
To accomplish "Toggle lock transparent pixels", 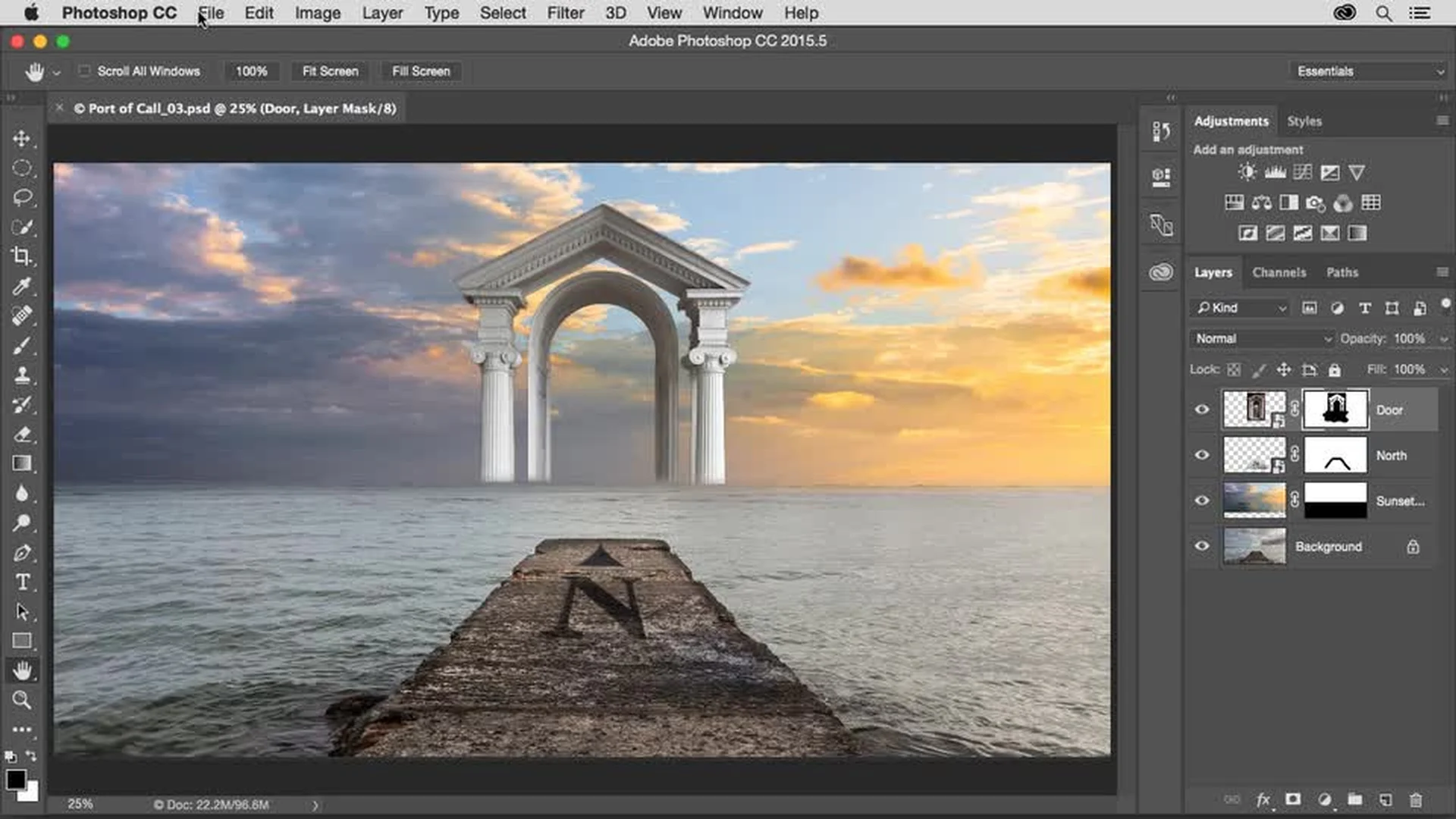I will 1234,369.
